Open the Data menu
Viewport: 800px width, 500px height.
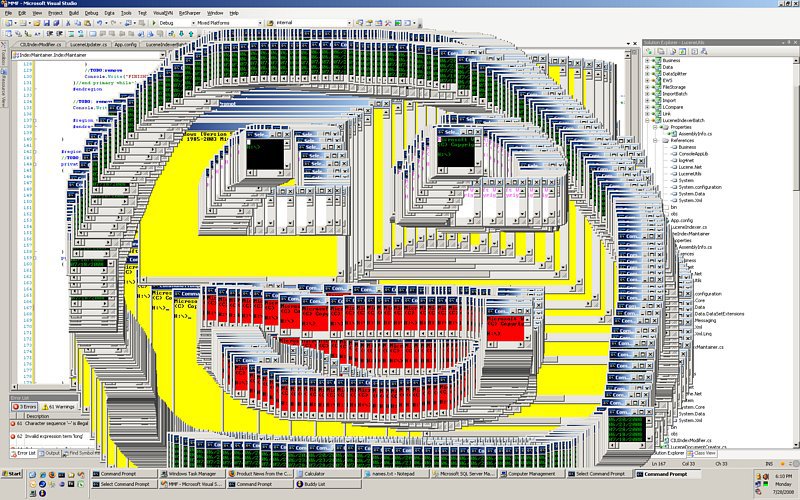109,13
